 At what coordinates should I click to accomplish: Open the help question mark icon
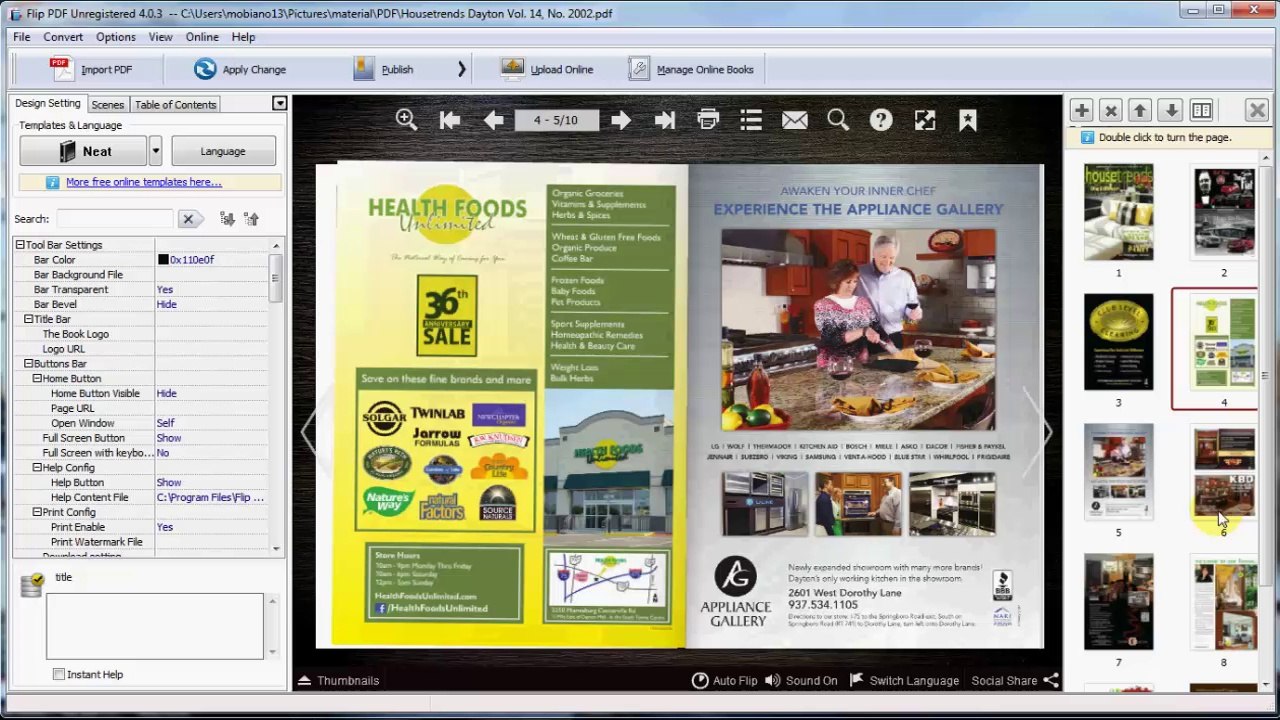click(x=881, y=120)
